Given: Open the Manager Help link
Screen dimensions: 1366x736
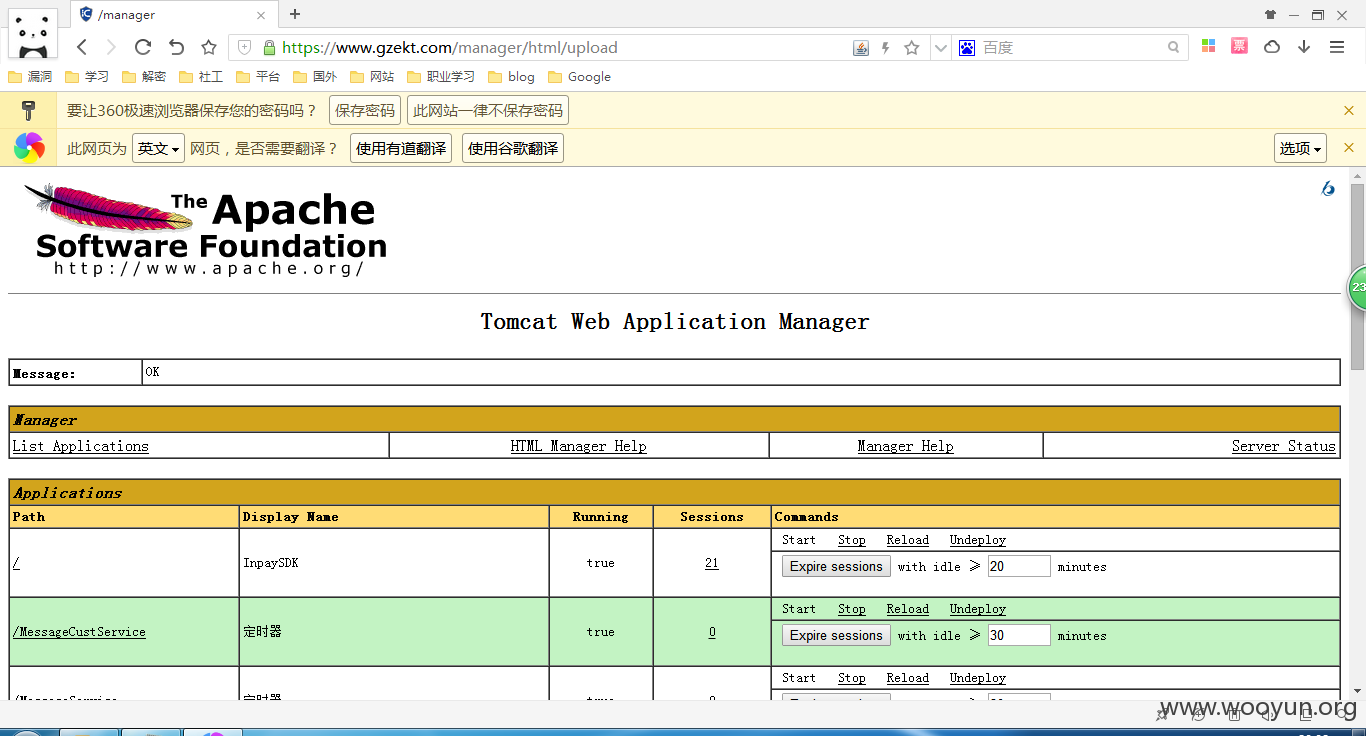Looking at the screenshot, I should click(905, 446).
